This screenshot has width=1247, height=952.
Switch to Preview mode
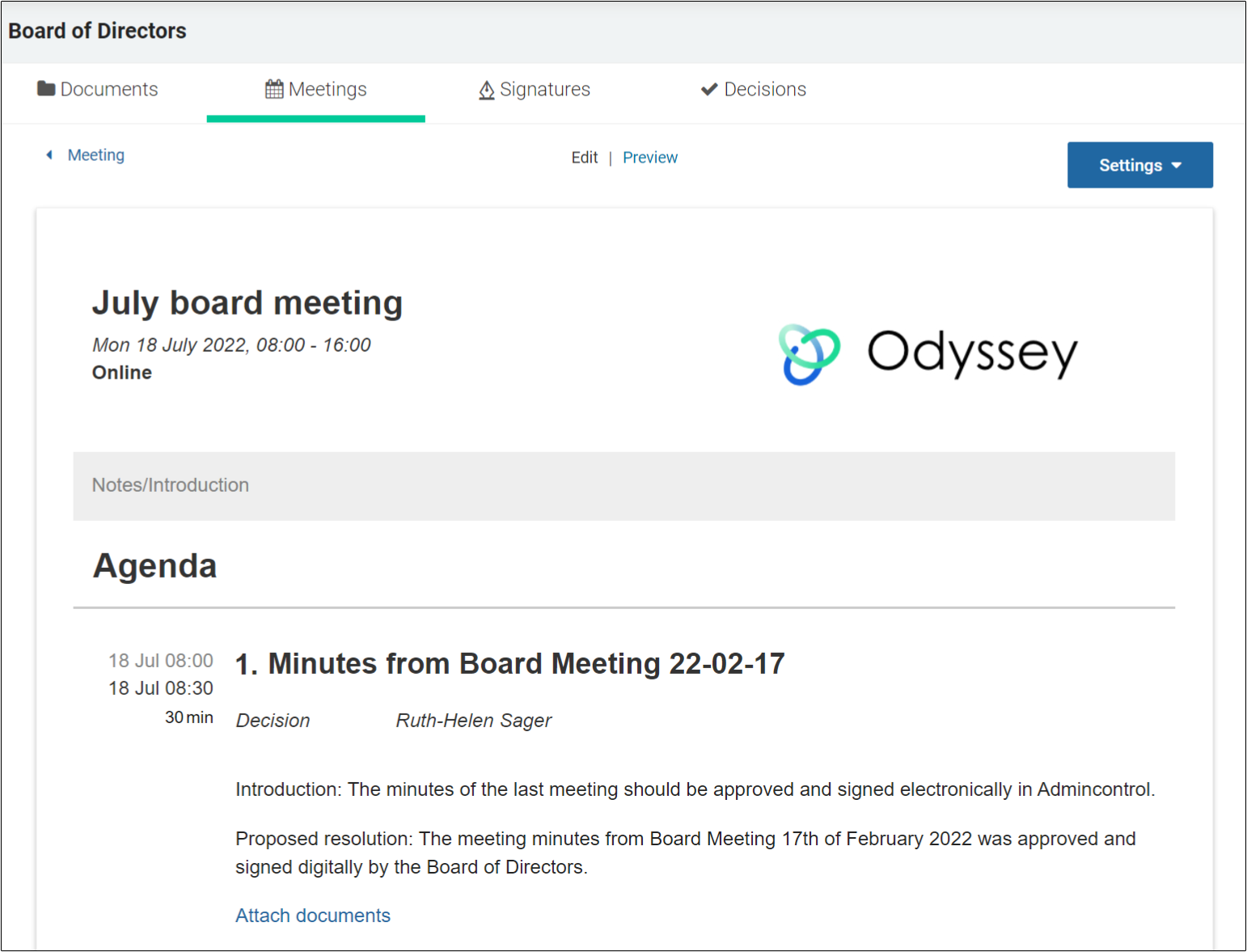point(650,157)
